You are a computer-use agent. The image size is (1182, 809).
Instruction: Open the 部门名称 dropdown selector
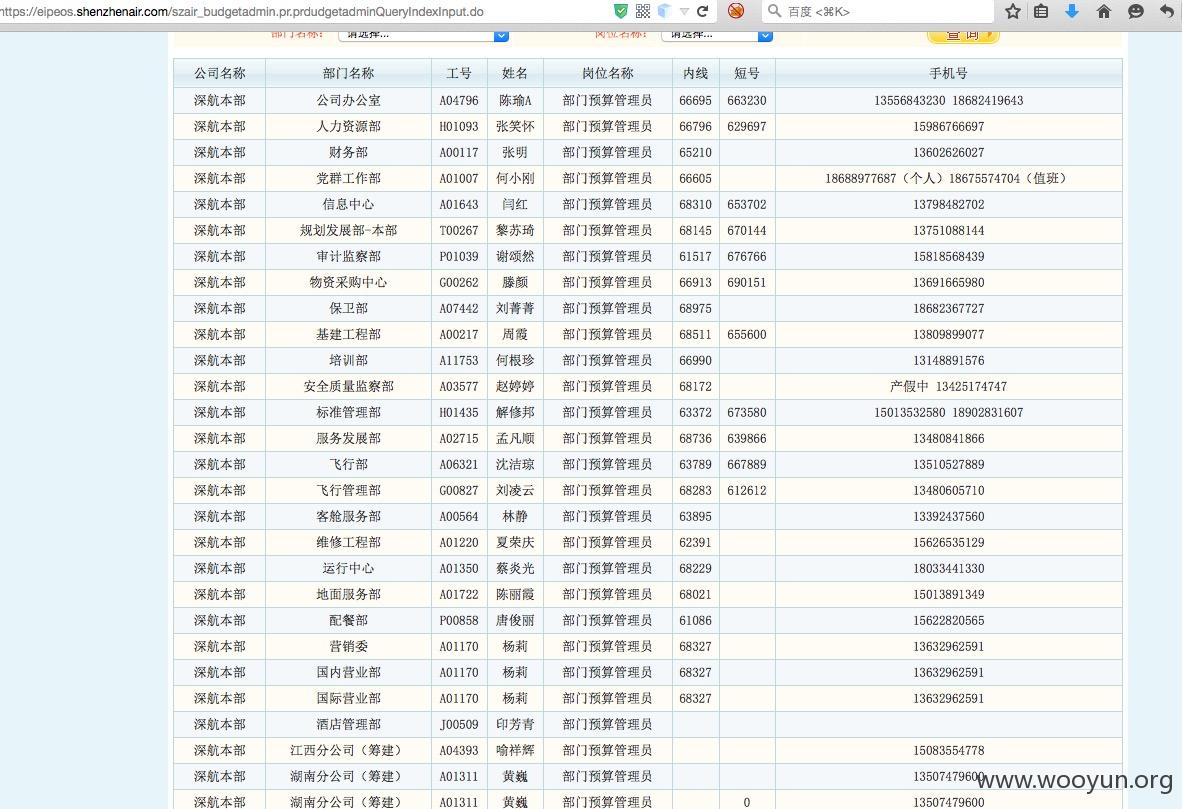pyautogui.click(x=424, y=35)
